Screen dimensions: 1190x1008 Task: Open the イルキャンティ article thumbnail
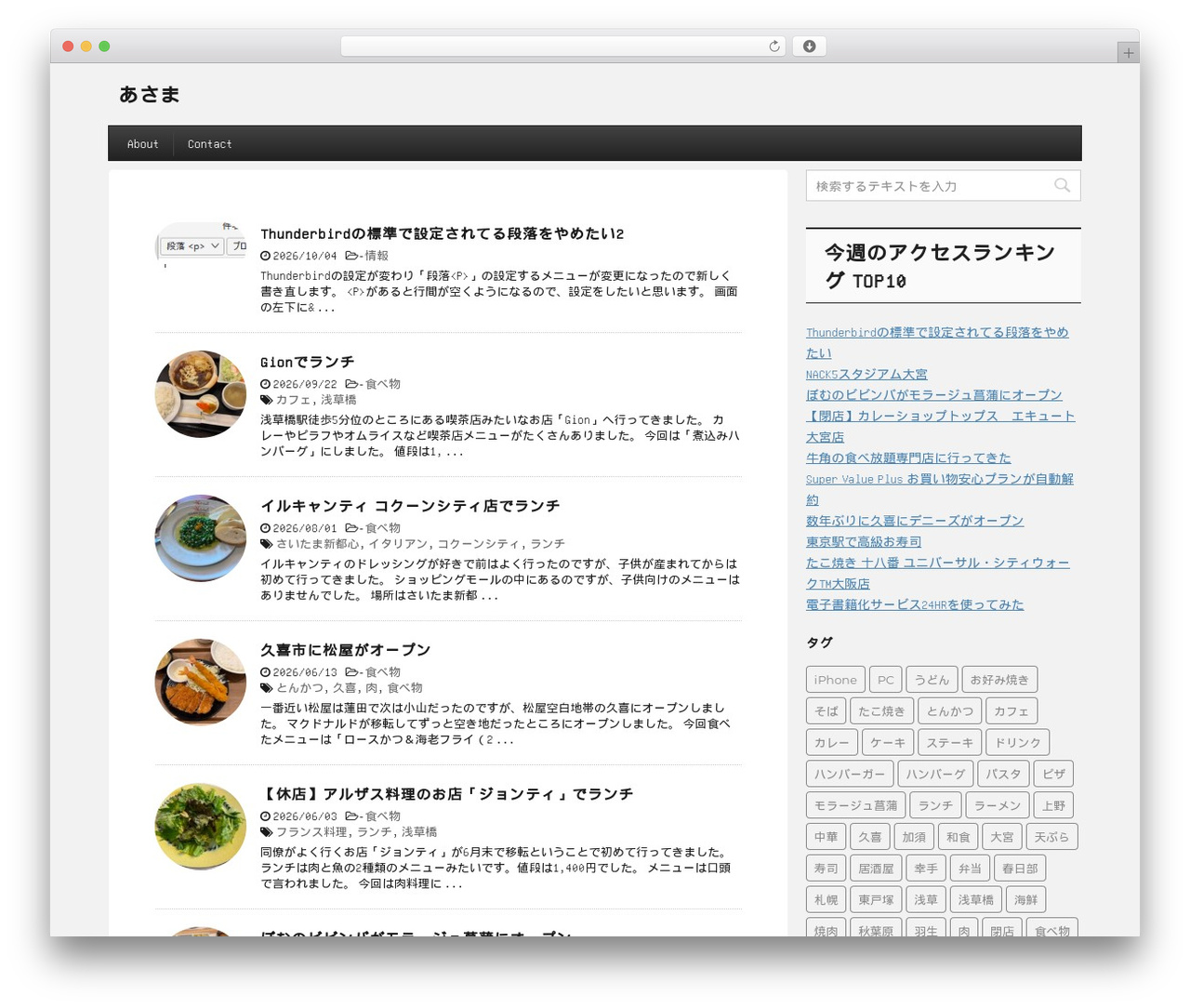[201, 538]
